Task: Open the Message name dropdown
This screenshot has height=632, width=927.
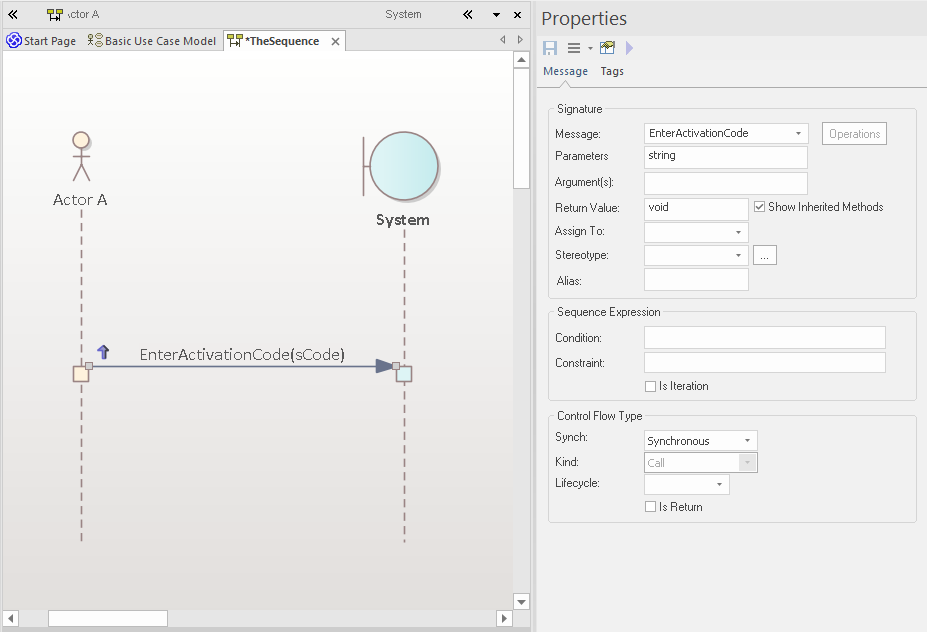Action: (x=727, y=133)
